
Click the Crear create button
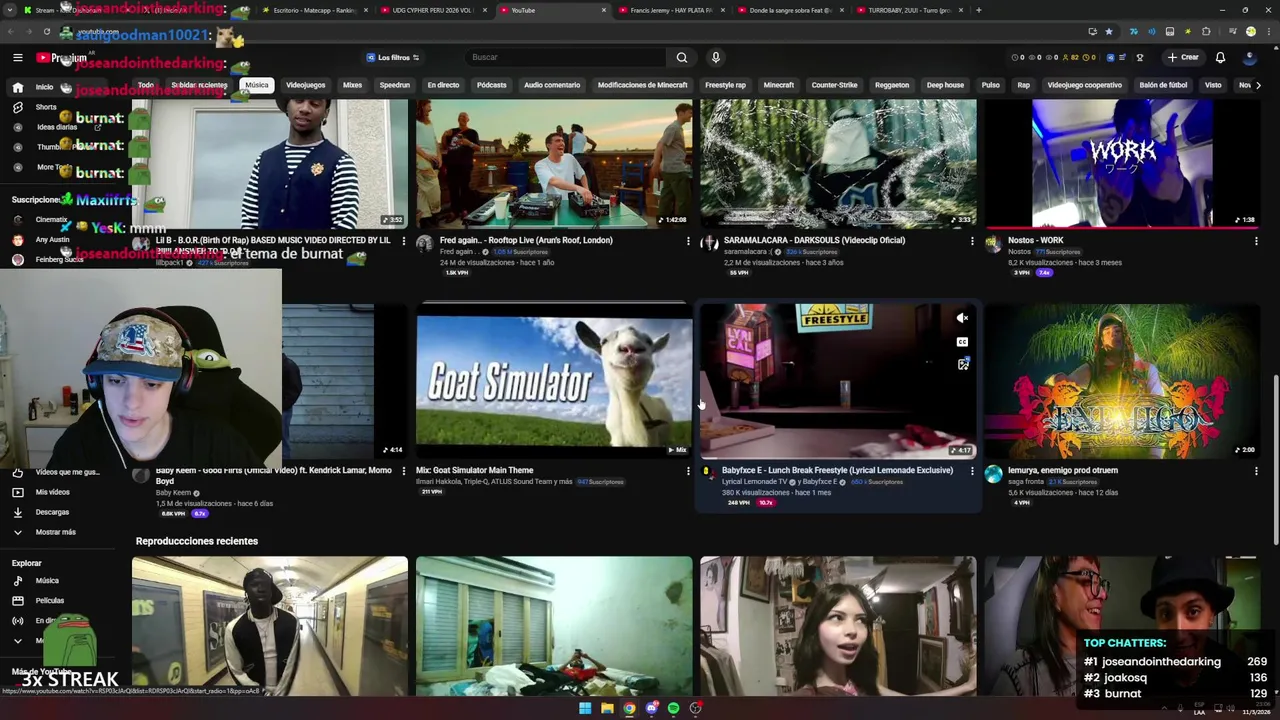point(1183,57)
